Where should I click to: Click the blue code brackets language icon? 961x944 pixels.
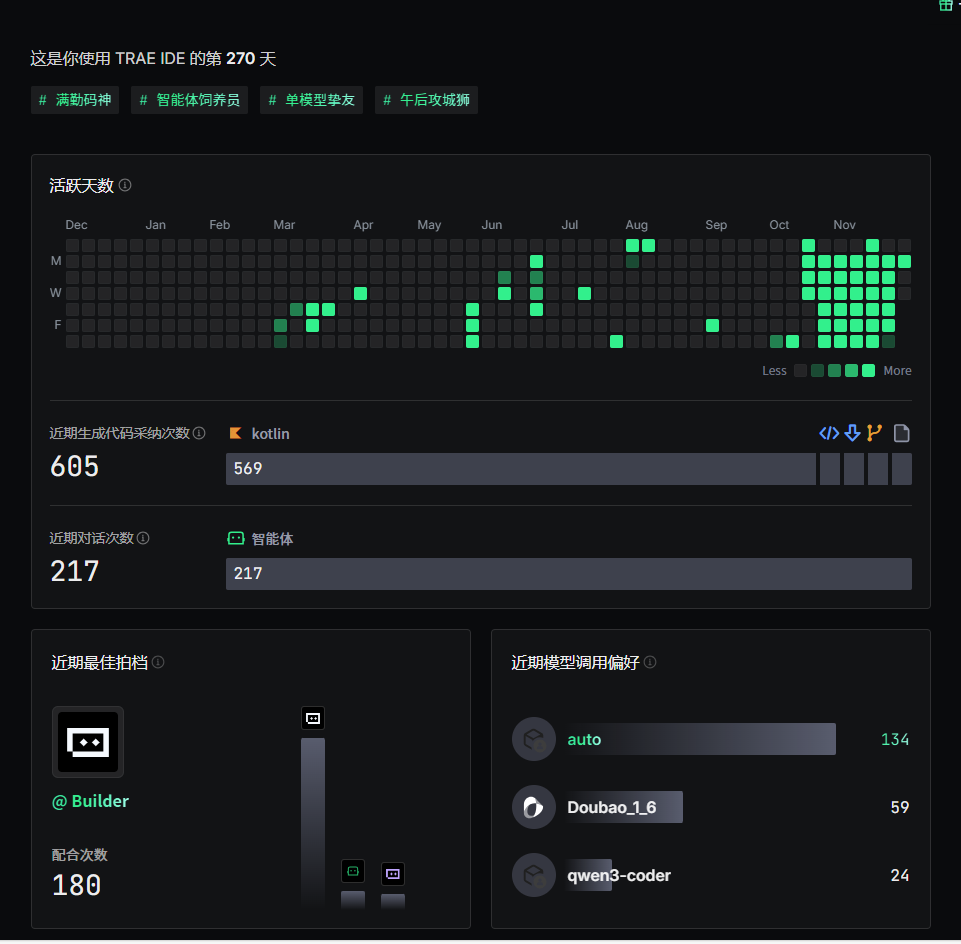pos(829,433)
